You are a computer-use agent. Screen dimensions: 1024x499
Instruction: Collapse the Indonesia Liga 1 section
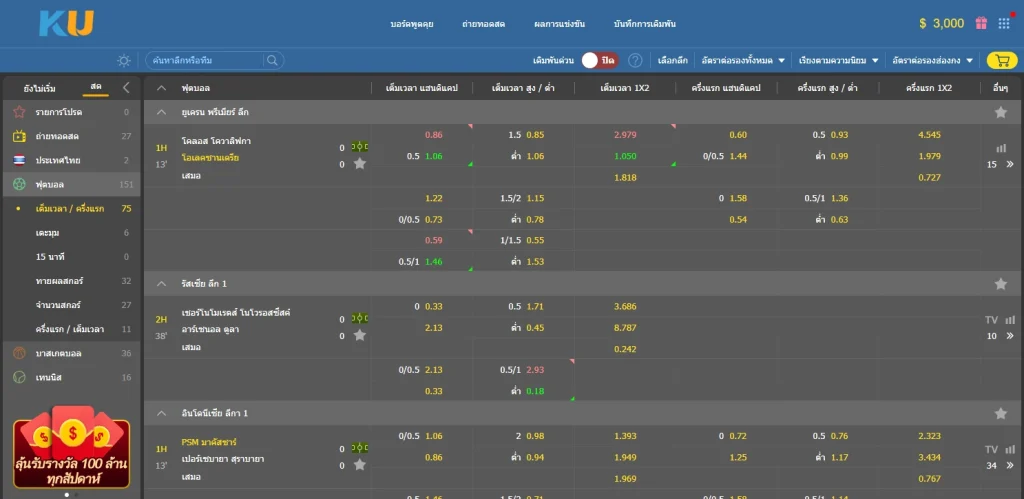pyautogui.click(x=161, y=413)
